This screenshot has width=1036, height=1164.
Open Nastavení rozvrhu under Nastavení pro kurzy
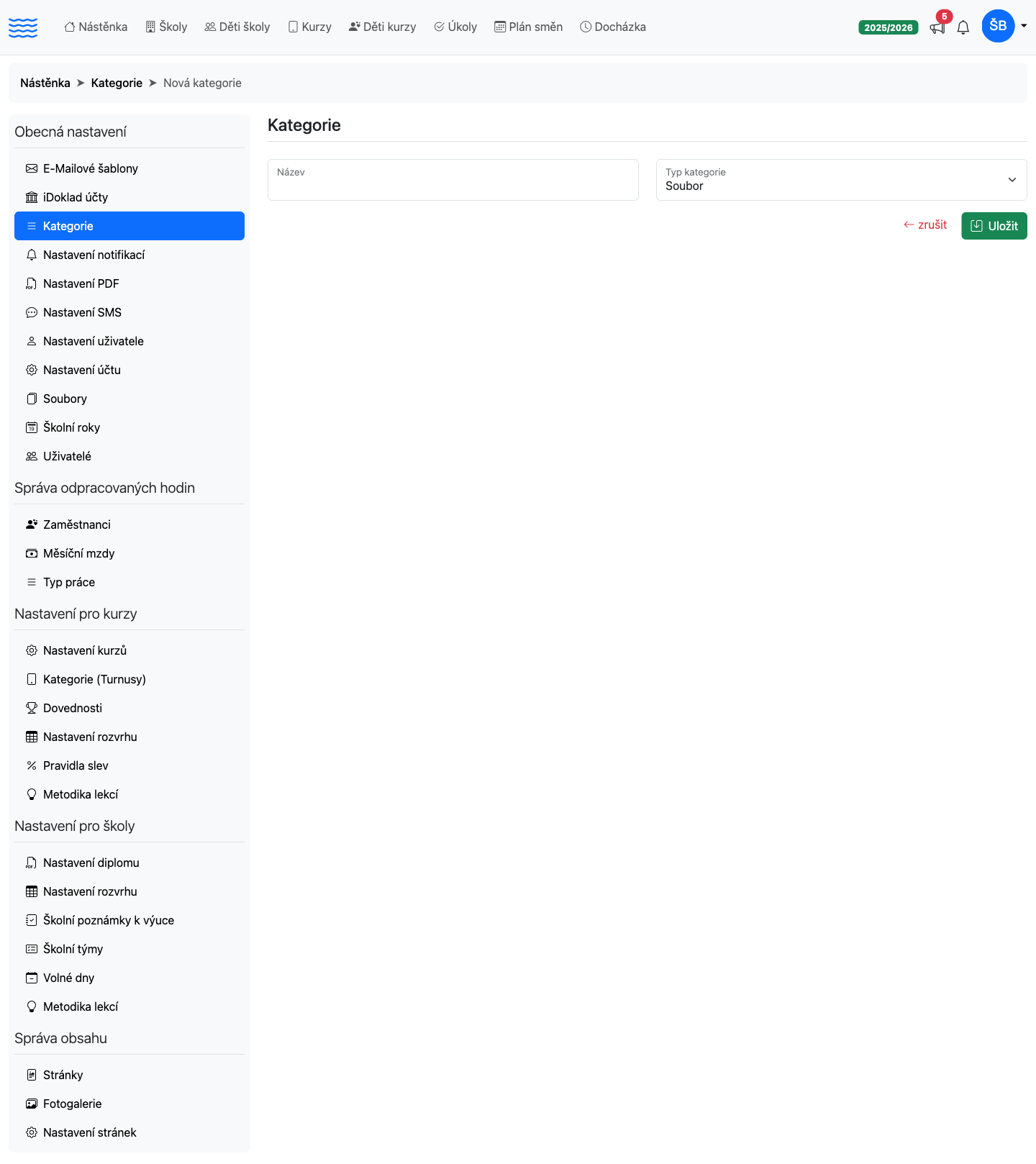click(129, 737)
